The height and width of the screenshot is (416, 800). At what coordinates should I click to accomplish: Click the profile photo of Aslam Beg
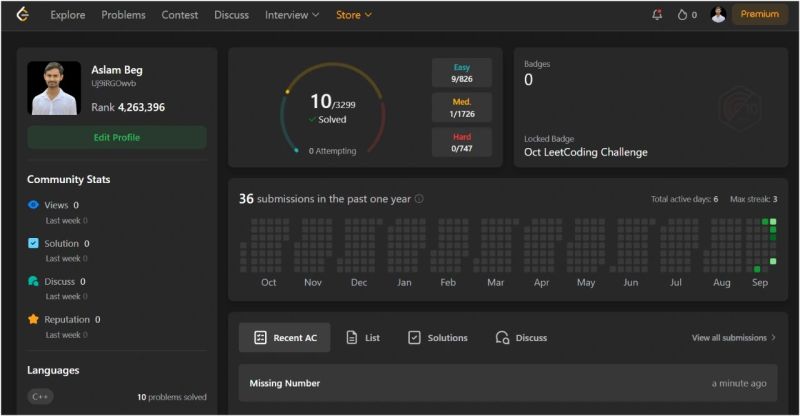[54, 88]
